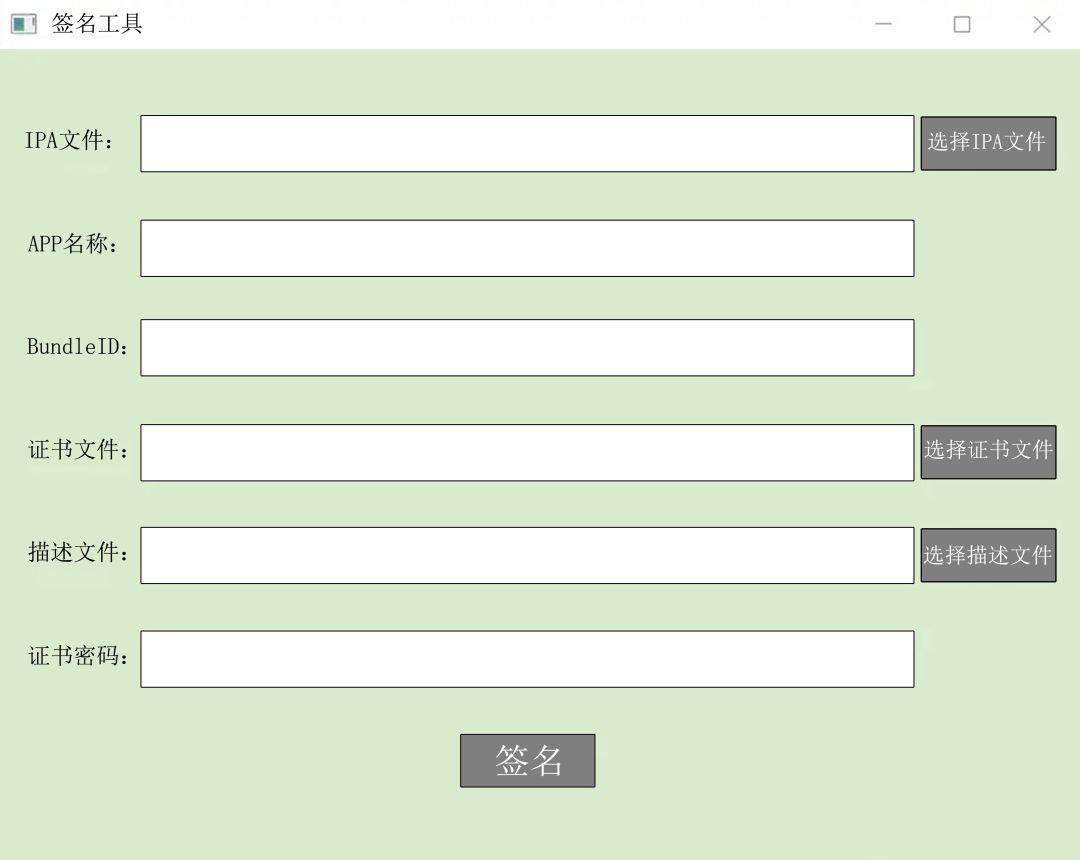Minimize the 签名工具 window
The image size is (1080, 860).
883,24
